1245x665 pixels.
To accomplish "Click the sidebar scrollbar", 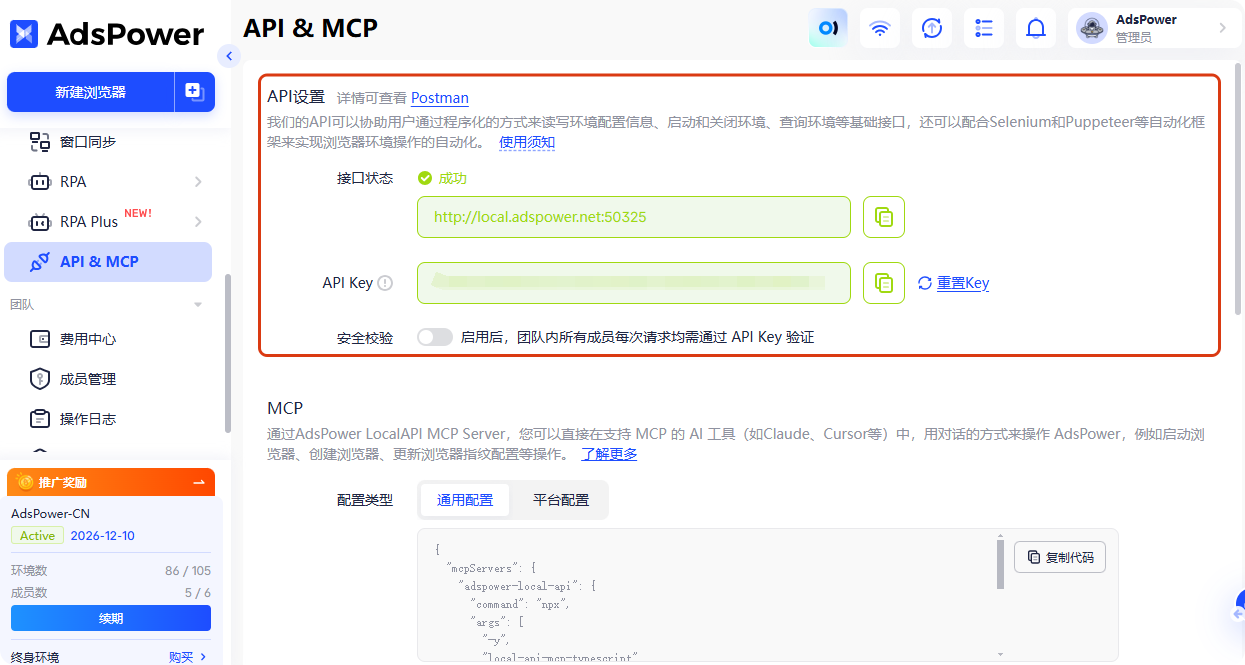I will coord(229,355).
